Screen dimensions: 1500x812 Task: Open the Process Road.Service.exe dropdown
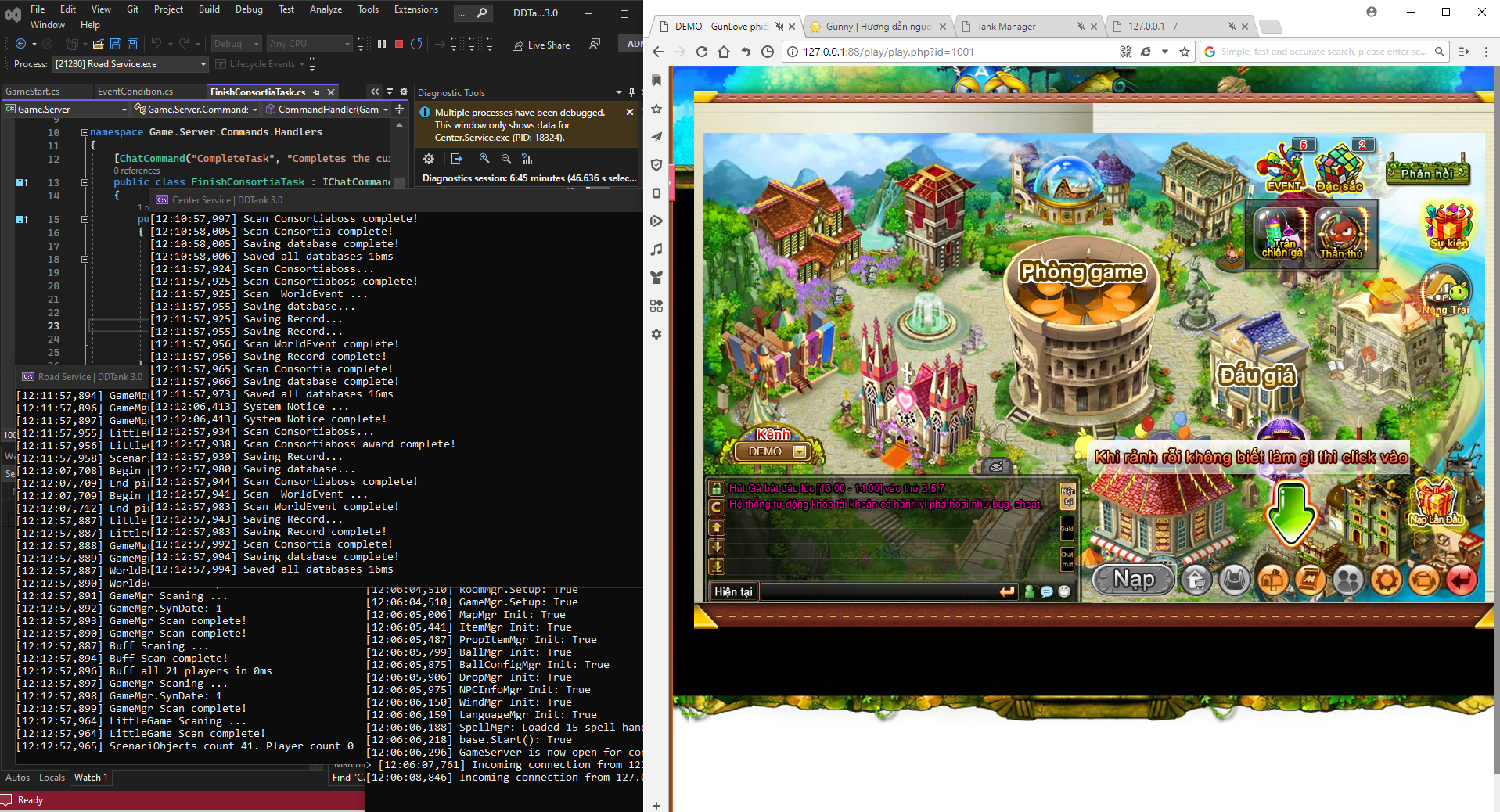[x=130, y=64]
